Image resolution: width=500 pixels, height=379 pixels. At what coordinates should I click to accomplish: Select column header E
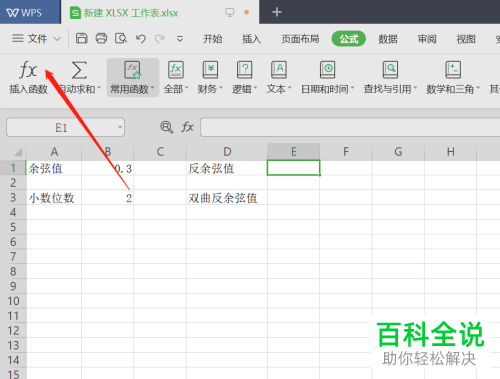(294, 152)
